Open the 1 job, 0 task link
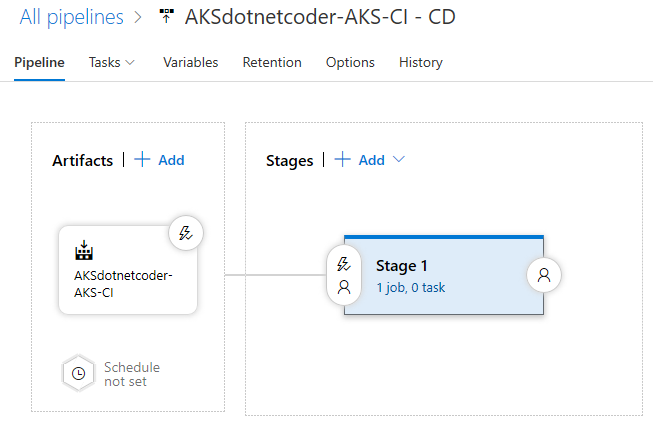The width and height of the screenshot is (653, 425). 411,288
